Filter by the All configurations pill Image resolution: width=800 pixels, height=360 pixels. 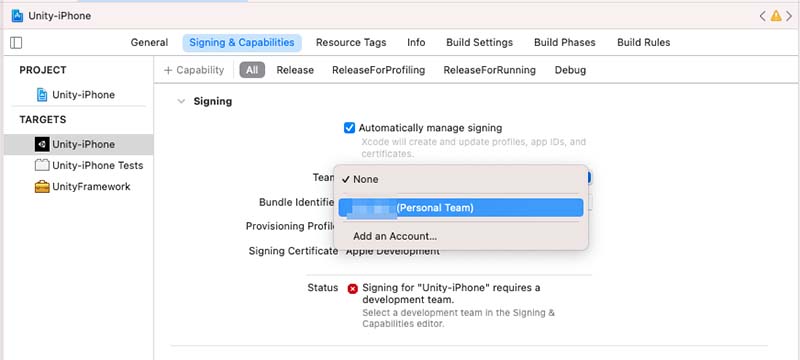coord(252,70)
